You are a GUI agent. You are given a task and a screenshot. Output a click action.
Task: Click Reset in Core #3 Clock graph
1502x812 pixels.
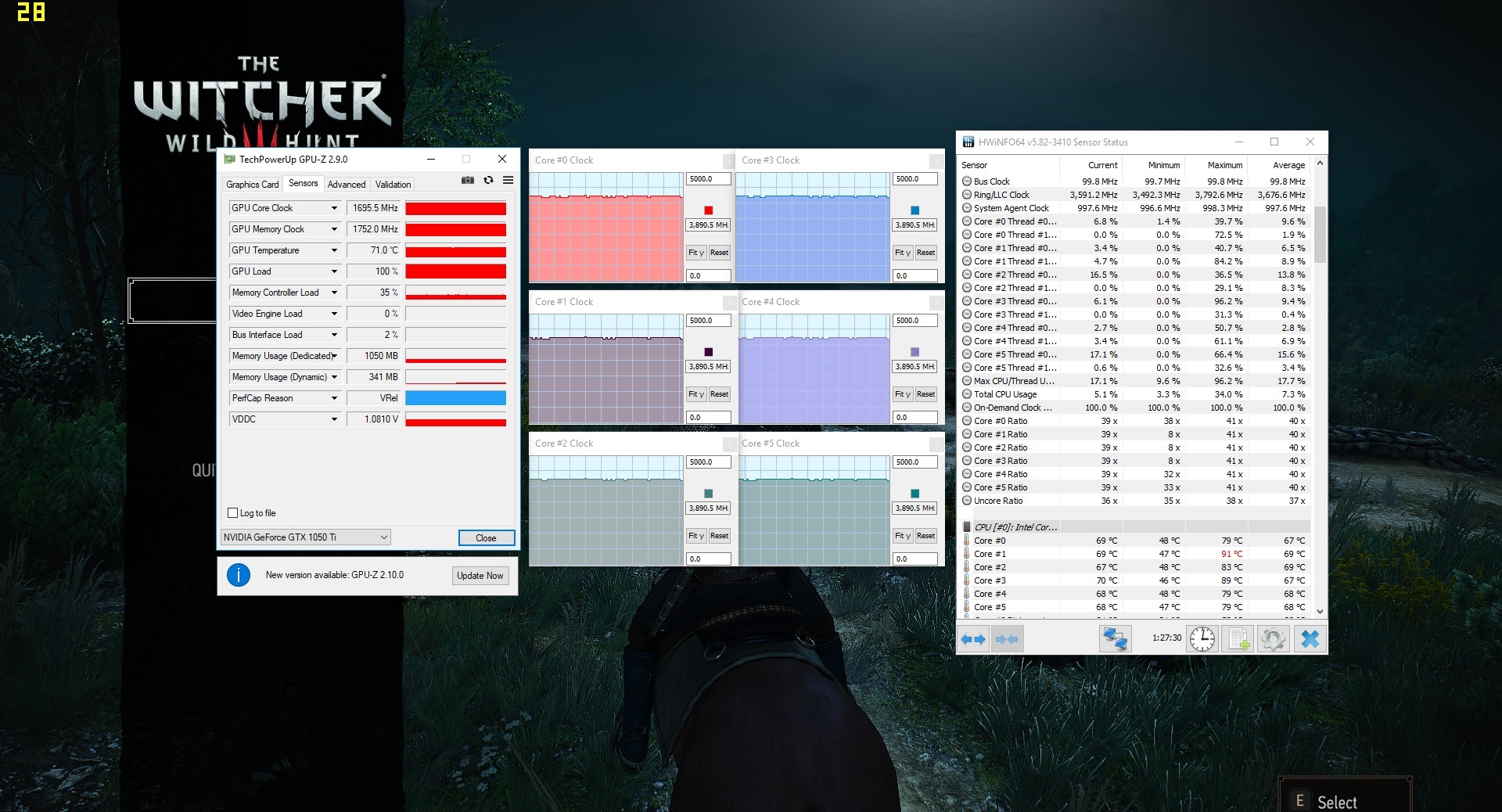coord(925,253)
